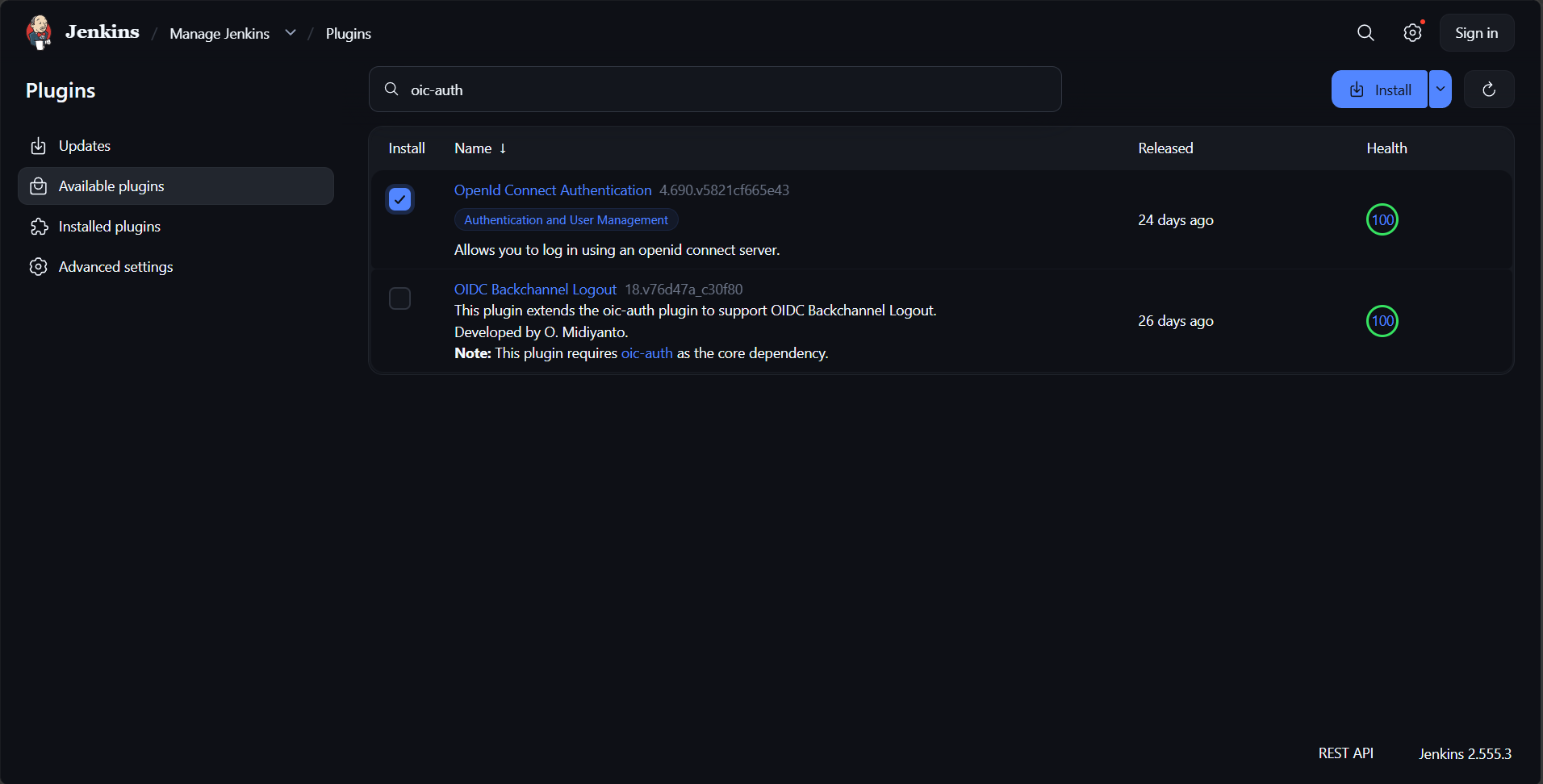Click the Jenkins title text
This screenshot has width=1543, height=784.
point(102,32)
